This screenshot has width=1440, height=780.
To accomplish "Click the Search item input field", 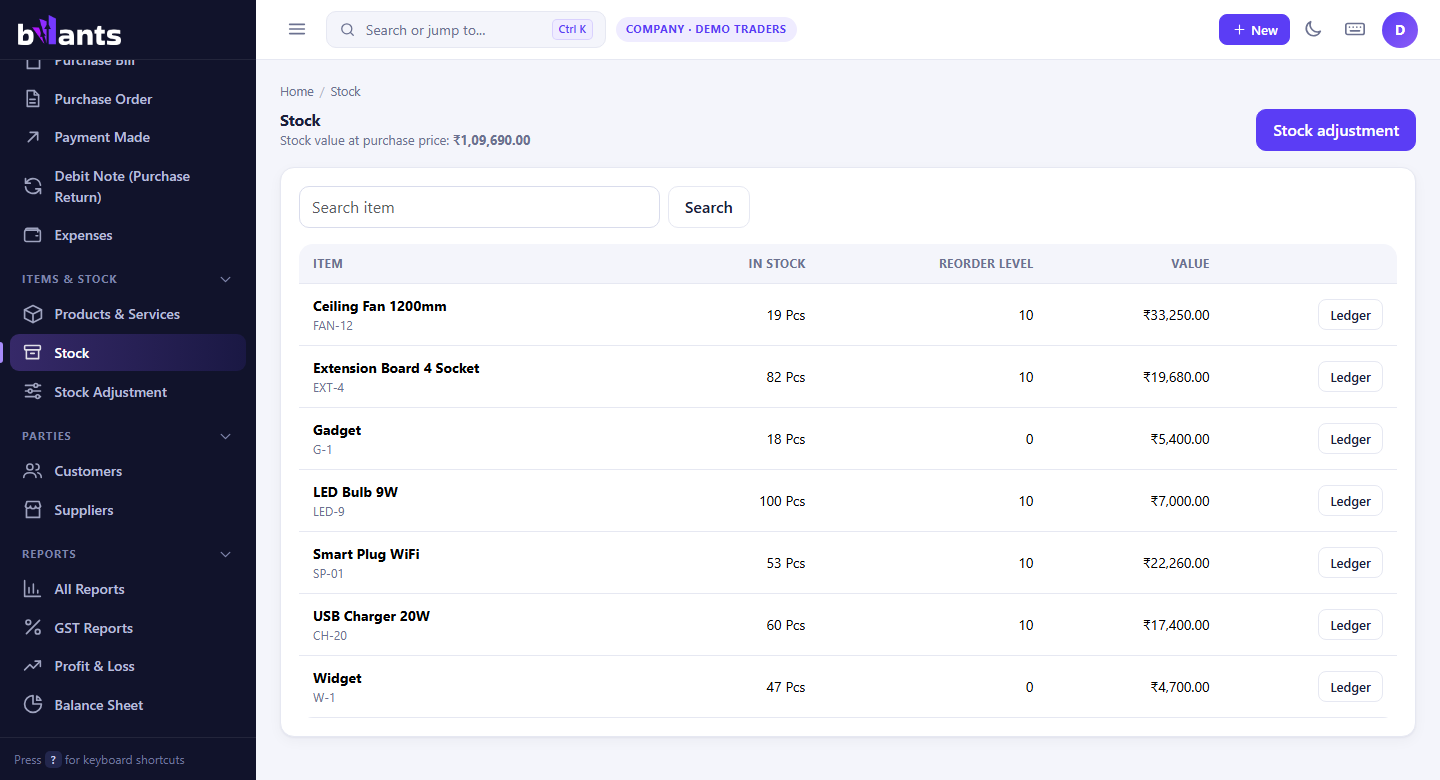I will [479, 207].
